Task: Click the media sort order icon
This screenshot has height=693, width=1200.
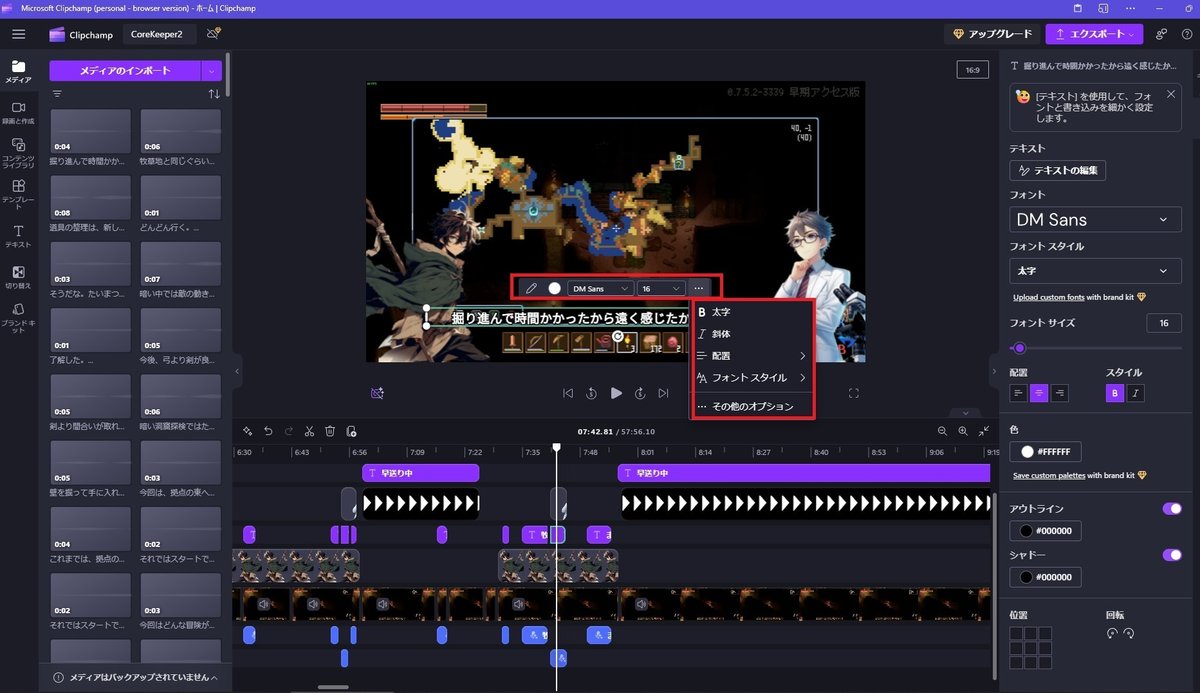Action: click(214, 94)
